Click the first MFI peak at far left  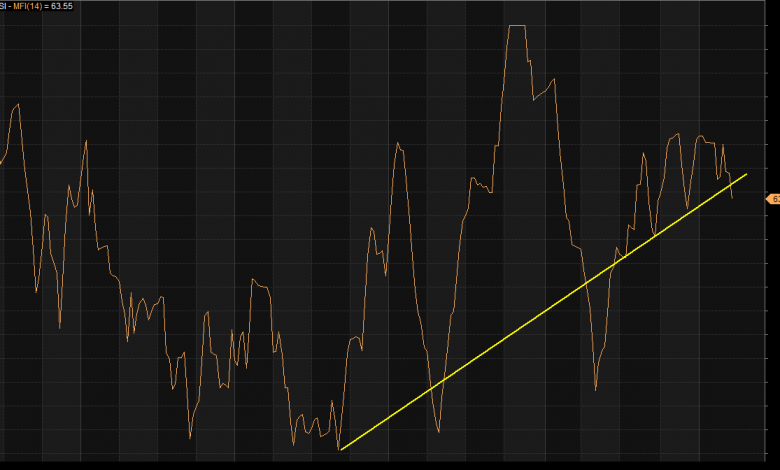(x=15, y=104)
